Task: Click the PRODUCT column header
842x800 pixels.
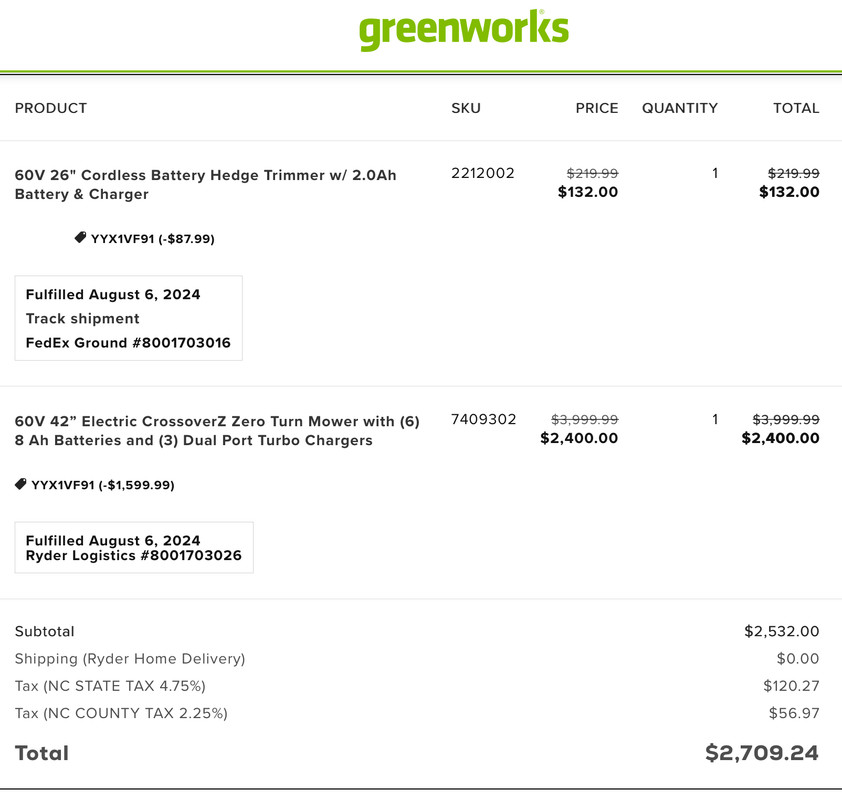Action: pos(51,108)
